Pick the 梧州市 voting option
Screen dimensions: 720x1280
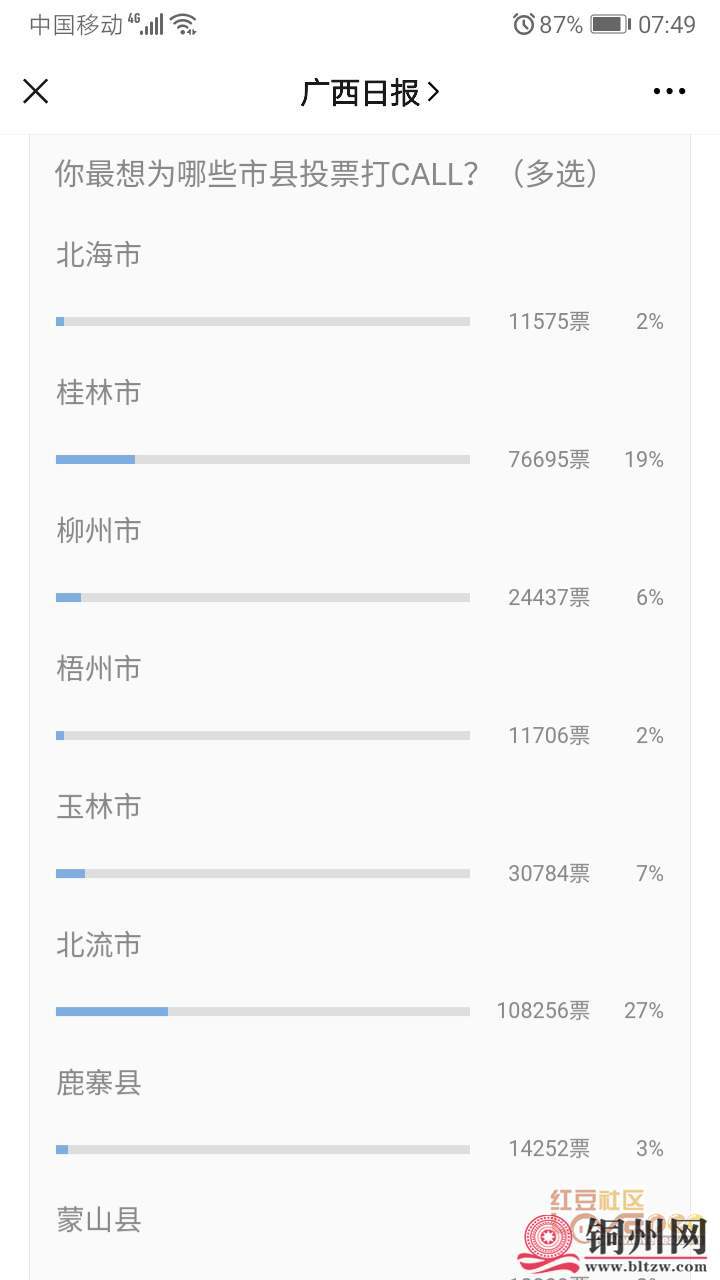pyautogui.click(x=99, y=669)
